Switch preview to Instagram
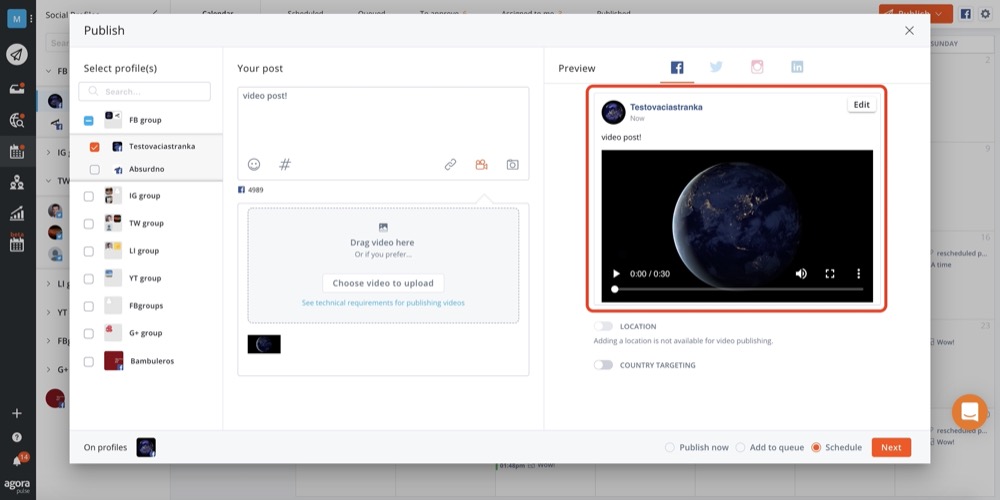1000x500 pixels. point(757,67)
